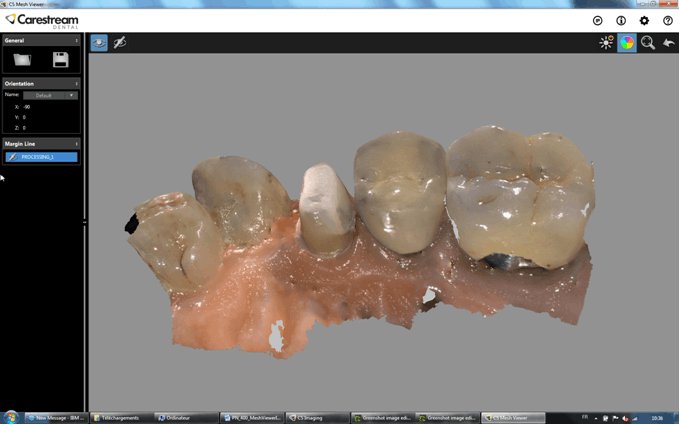Open the Windows Start button
Image resolution: width=680 pixels, height=425 pixels.
point(11,417)
